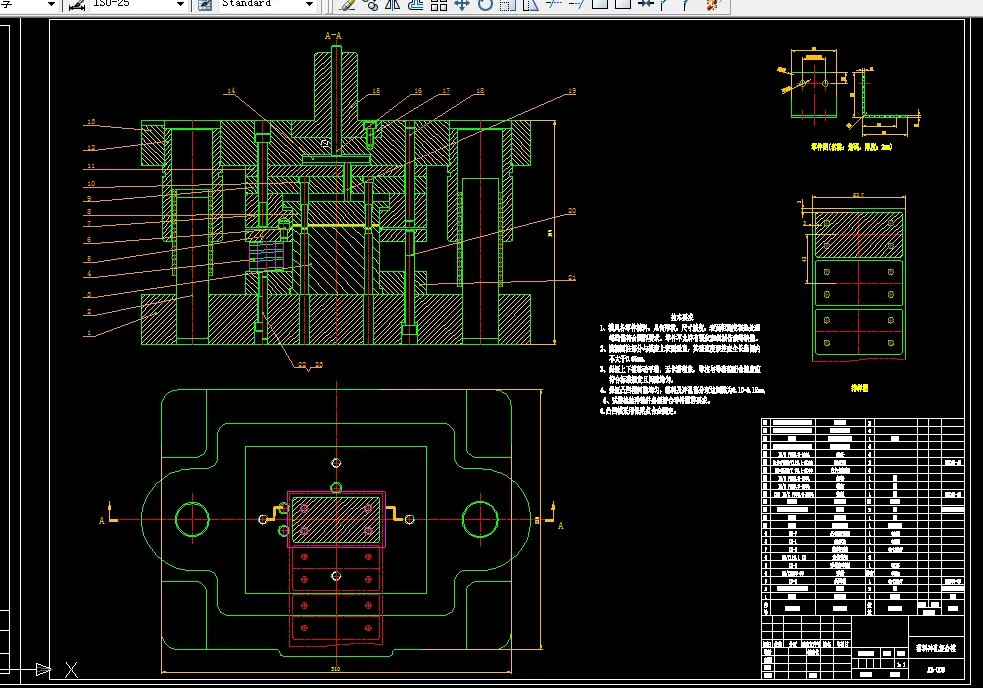Pick the Rotate tool
The height and width of the screenshot is (688, 983).
(x=485, y=4)
